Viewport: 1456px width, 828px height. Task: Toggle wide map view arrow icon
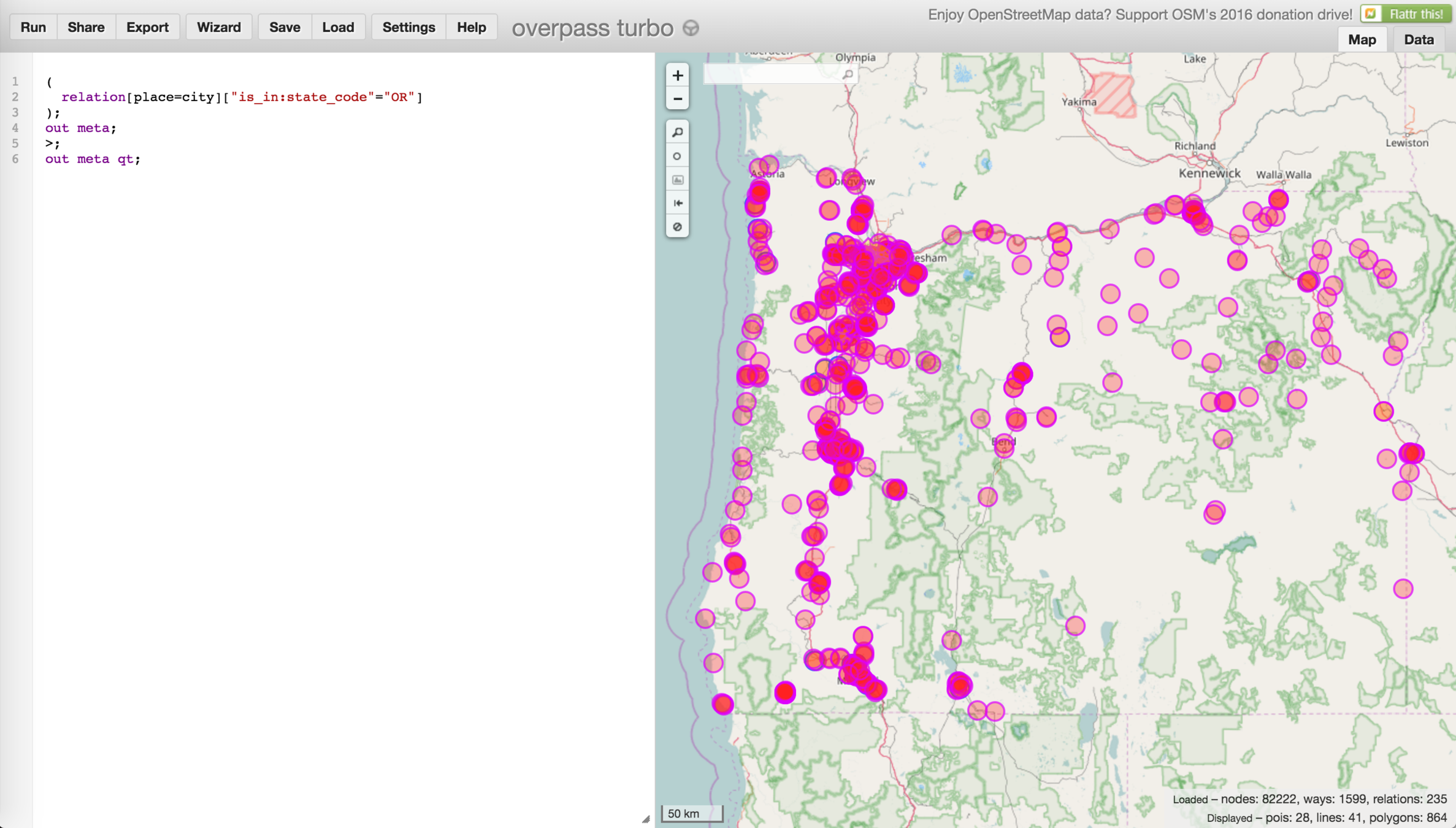click(x=677, y=203)
